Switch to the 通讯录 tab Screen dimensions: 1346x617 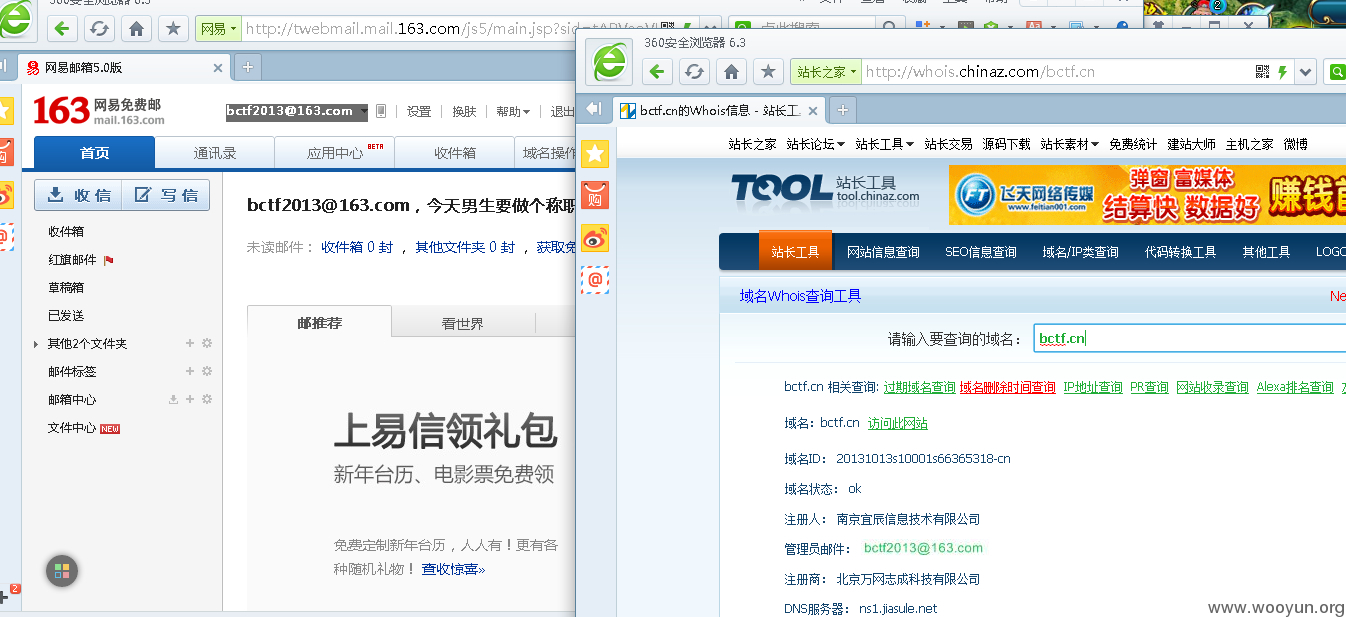(x=215, y=153)
